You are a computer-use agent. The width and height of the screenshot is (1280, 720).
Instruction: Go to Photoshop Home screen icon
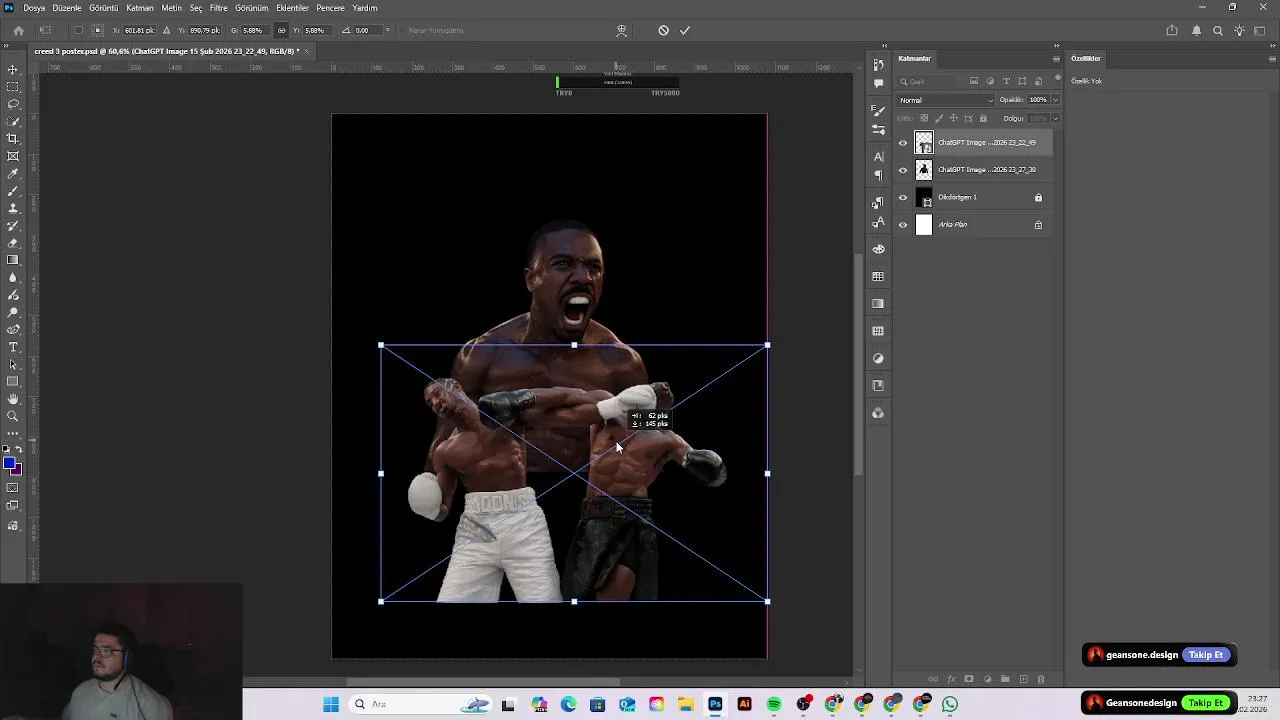coord(18,30)
